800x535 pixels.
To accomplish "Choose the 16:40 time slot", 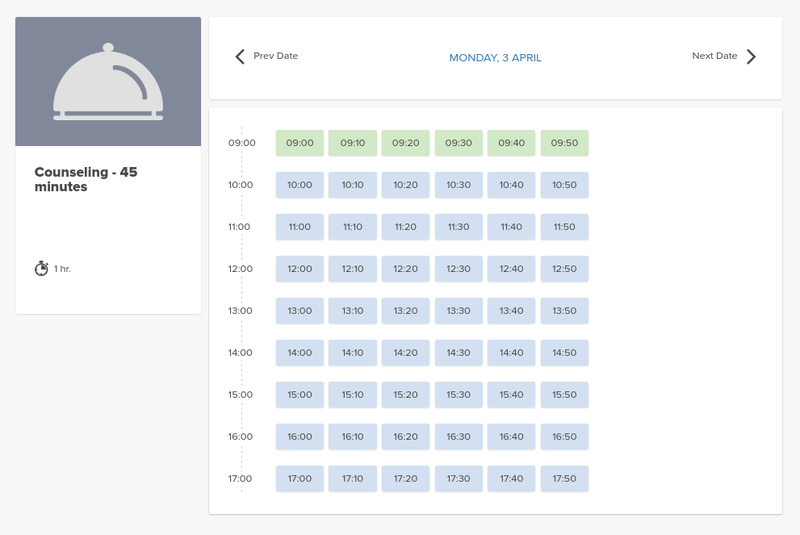I will click(511, 437).
